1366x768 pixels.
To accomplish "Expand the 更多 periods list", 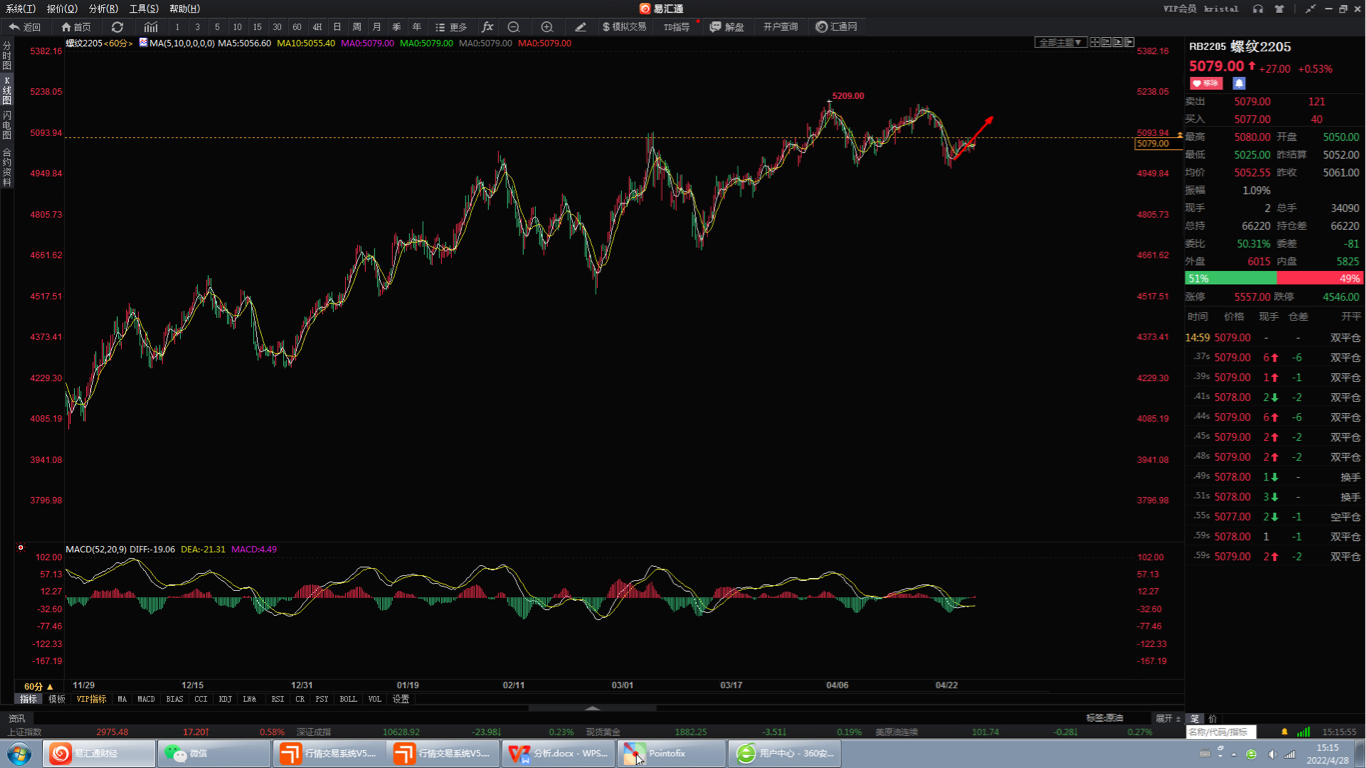I will tap(452, 27).
